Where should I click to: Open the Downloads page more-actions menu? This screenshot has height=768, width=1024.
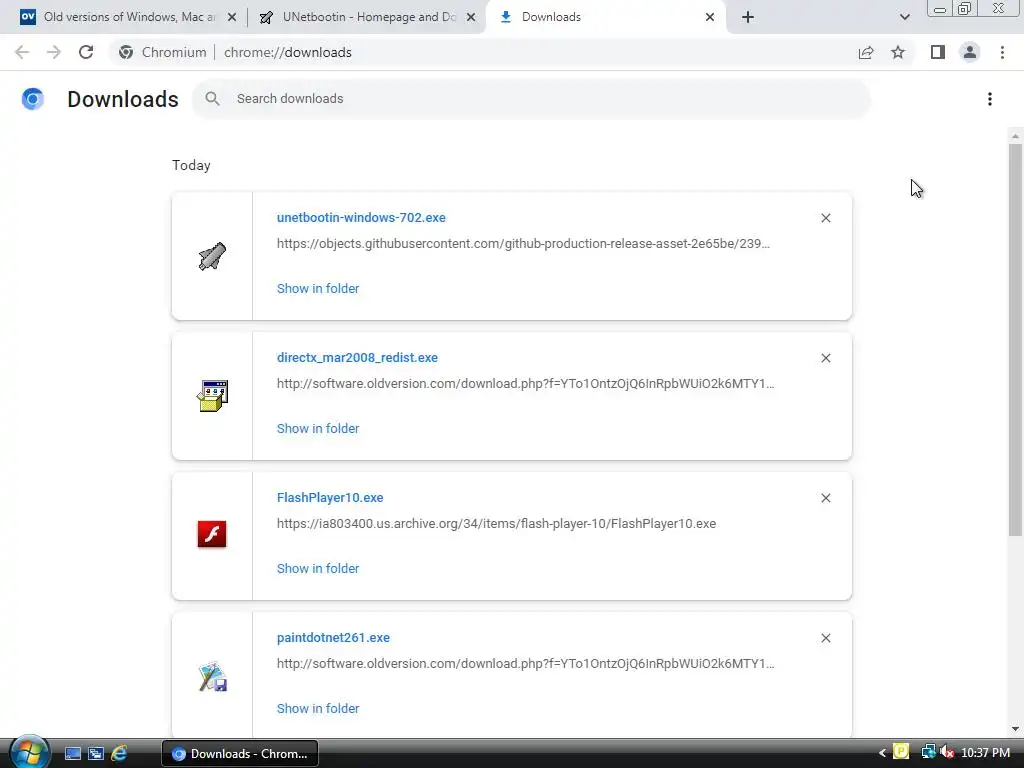[x=990, y=99]
